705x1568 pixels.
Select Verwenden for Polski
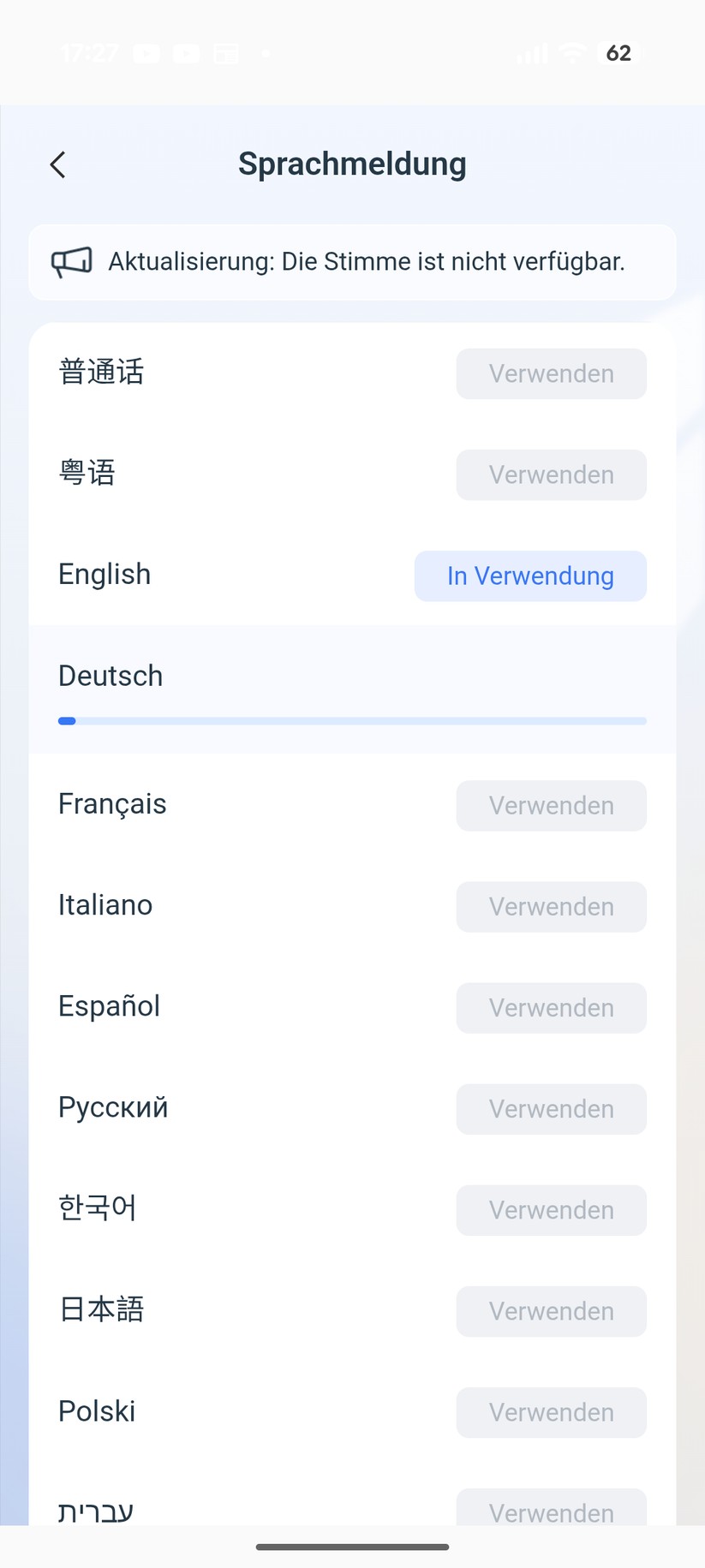pyautogui.click(x=551, y=1412)
